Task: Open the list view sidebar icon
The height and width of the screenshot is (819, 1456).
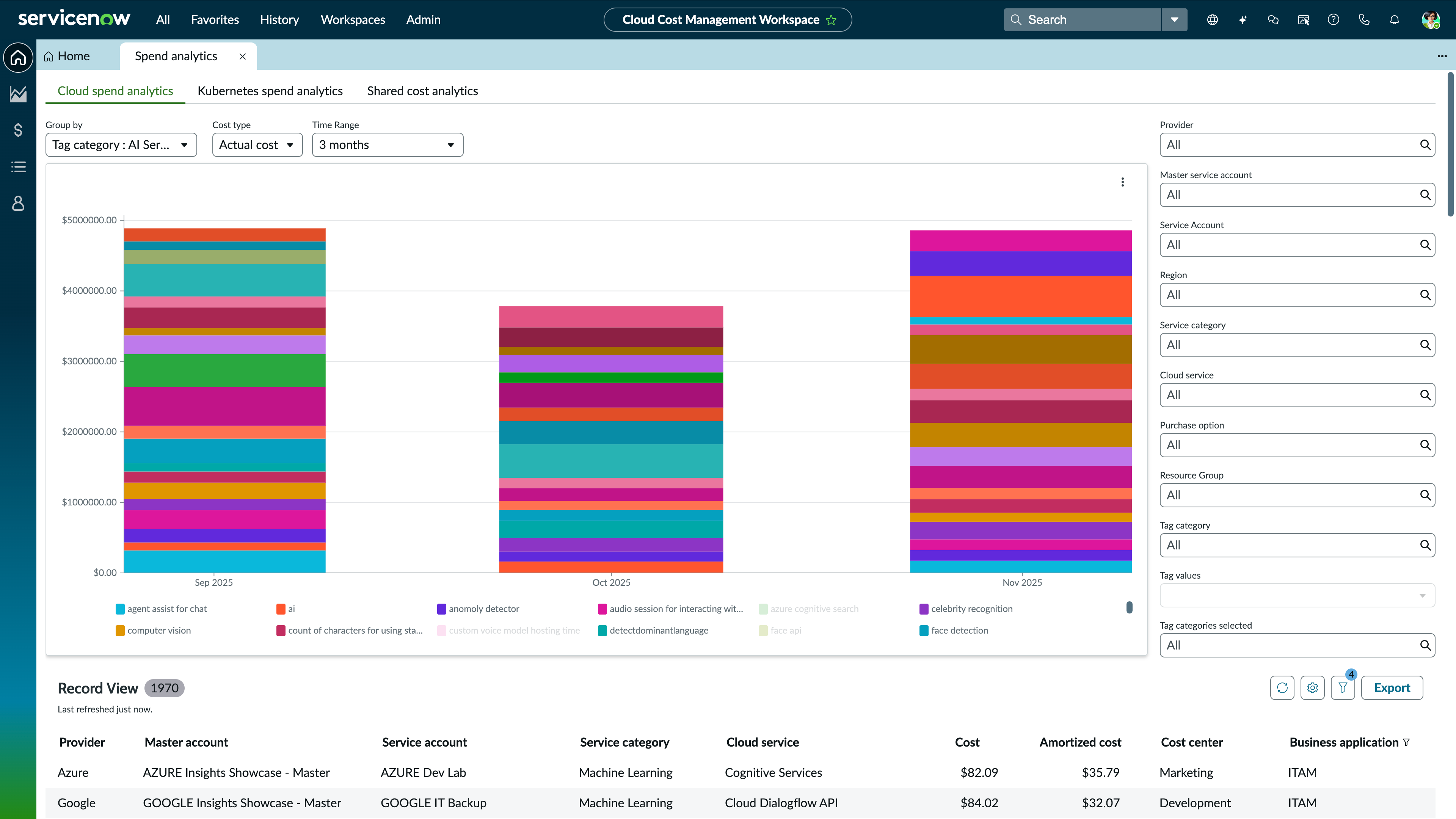Action: click(x=18, y=167)
